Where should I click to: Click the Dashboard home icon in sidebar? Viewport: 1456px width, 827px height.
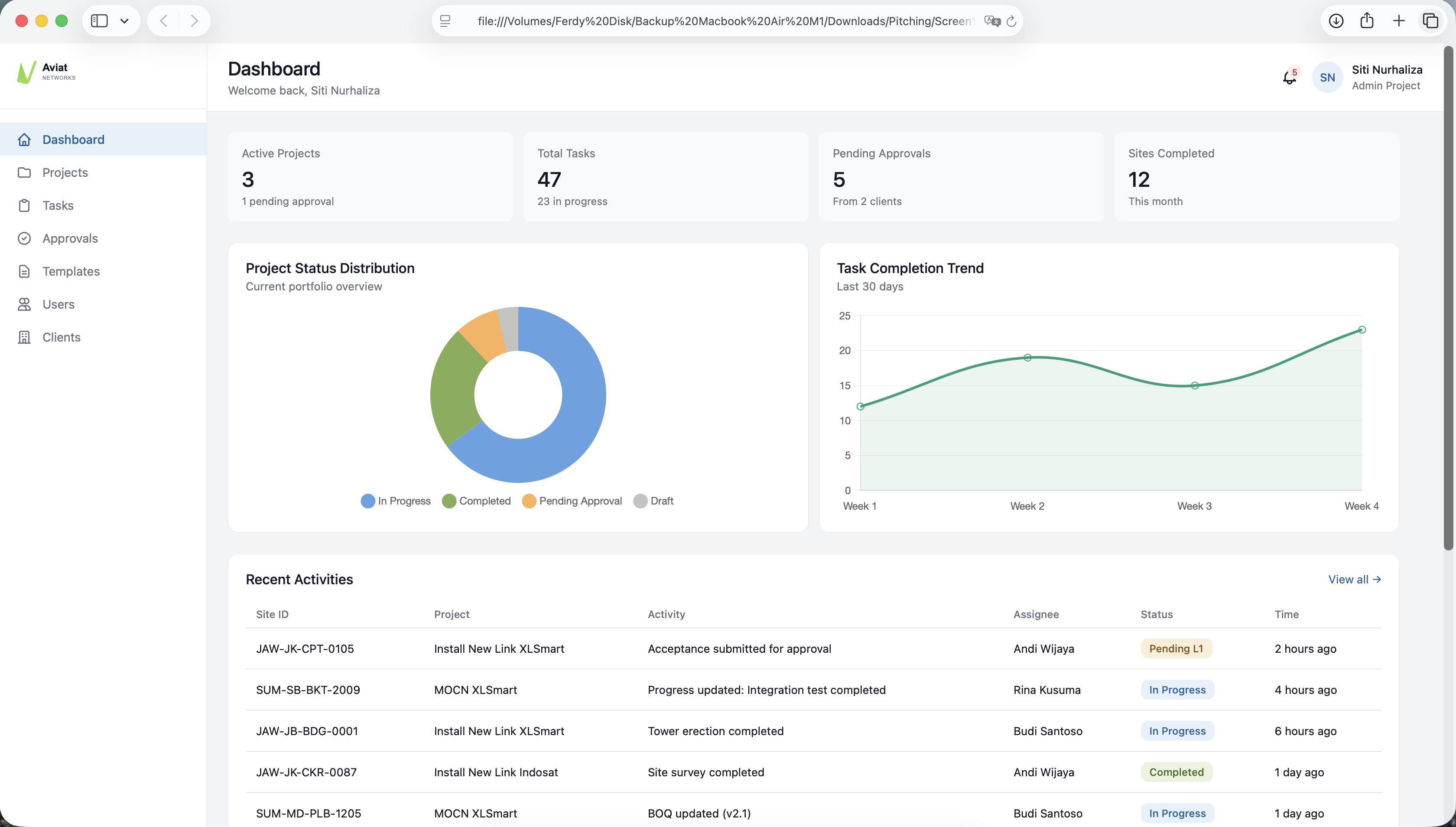point(24,140)
